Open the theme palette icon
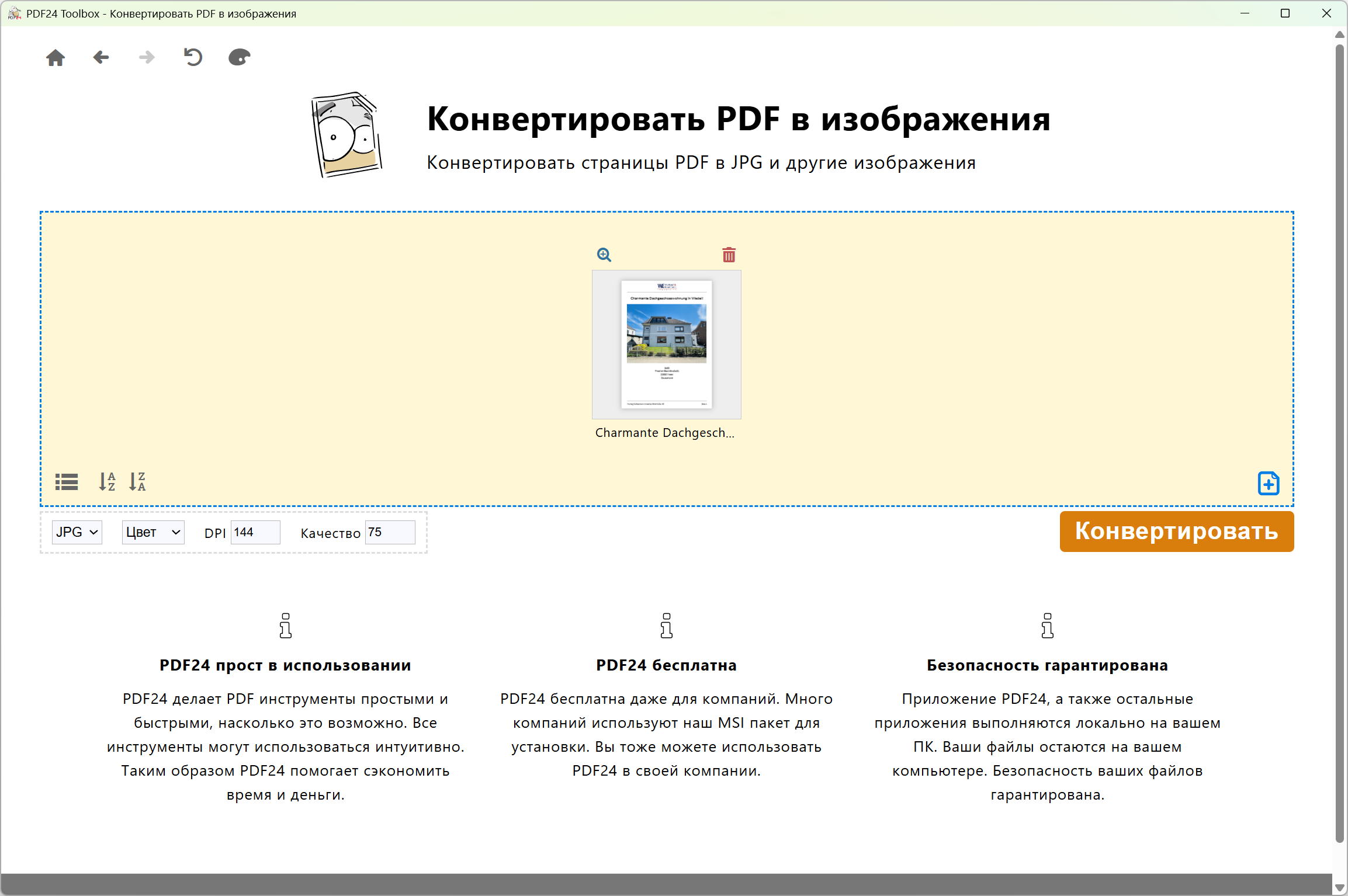Viewport: 1348px width, 896px height. 239,57
